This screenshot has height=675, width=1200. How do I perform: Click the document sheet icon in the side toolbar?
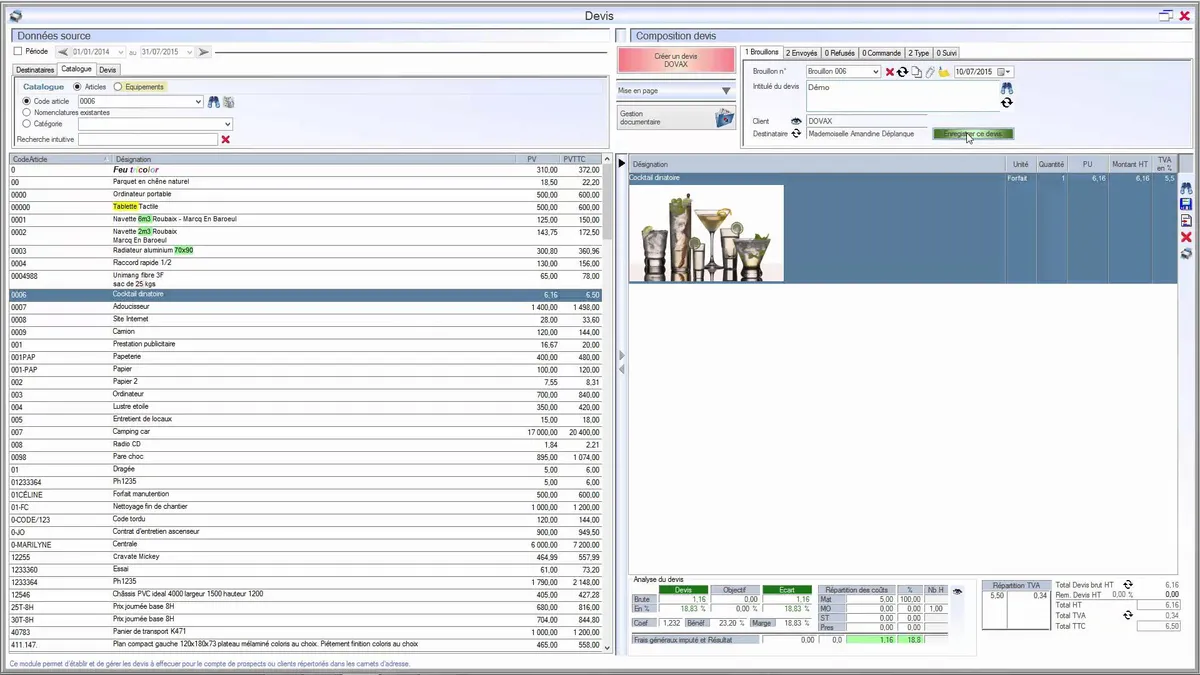tap(1186, 220)
